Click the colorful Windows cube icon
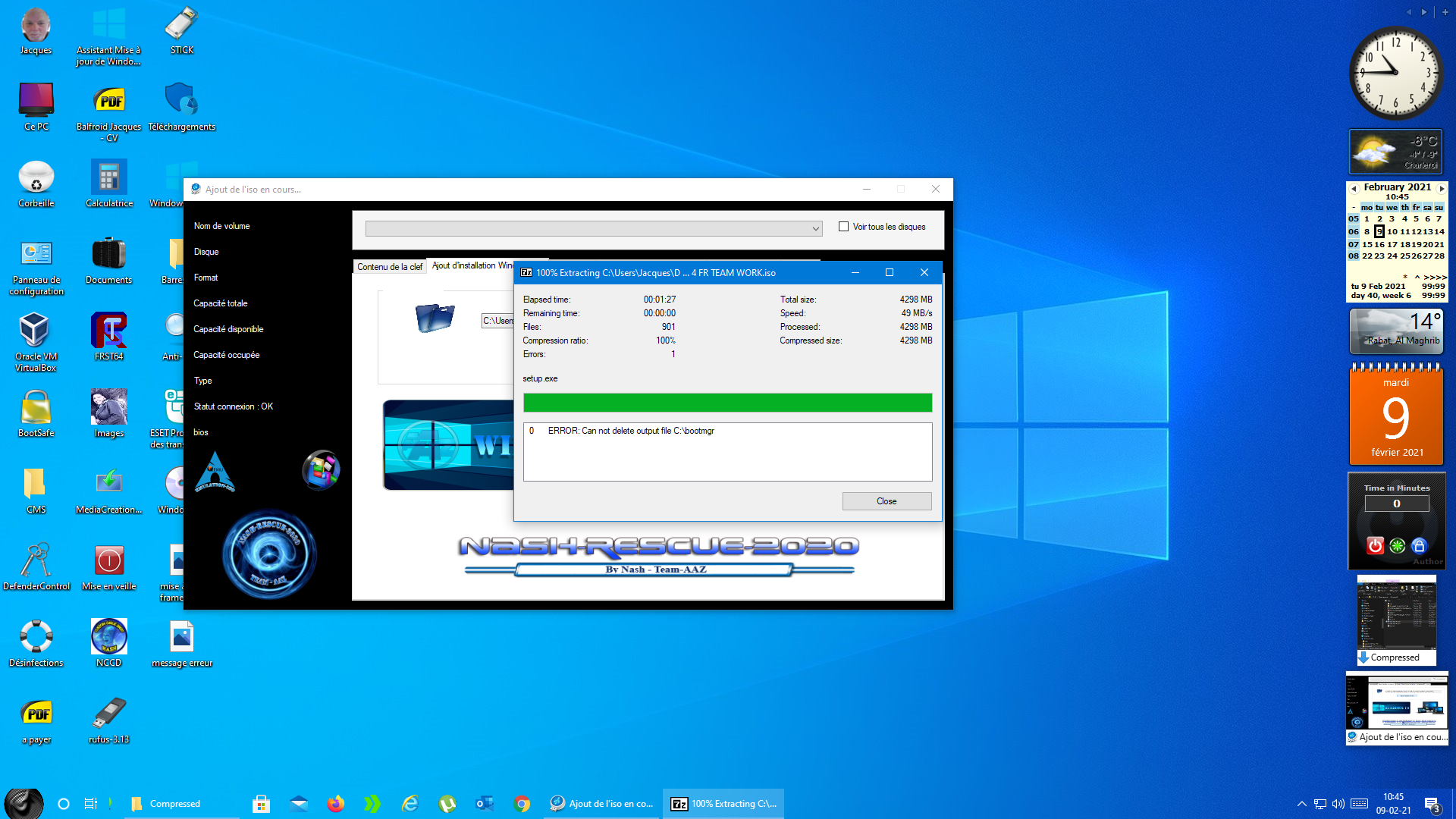The width and height of the screenshot is (1456, 819). coord(321,470)
